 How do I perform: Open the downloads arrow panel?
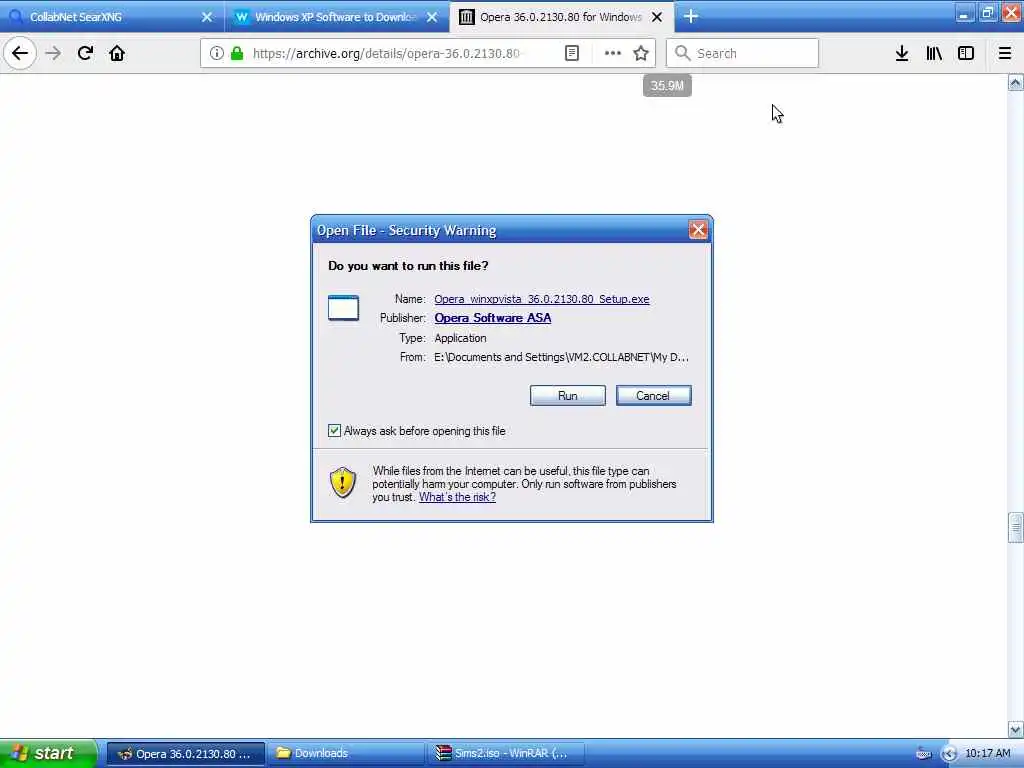pyautogui.click(x=902, y=54)
